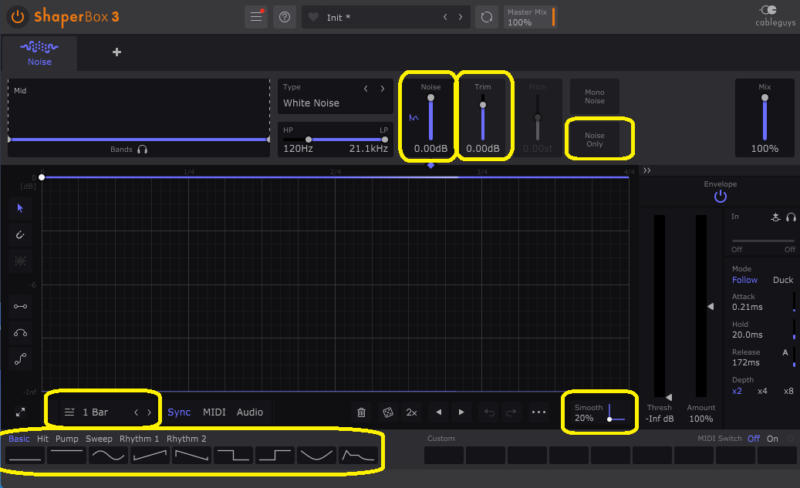Select the S-curve line tool
Screen dimensions: 800x488
(20, 357)
